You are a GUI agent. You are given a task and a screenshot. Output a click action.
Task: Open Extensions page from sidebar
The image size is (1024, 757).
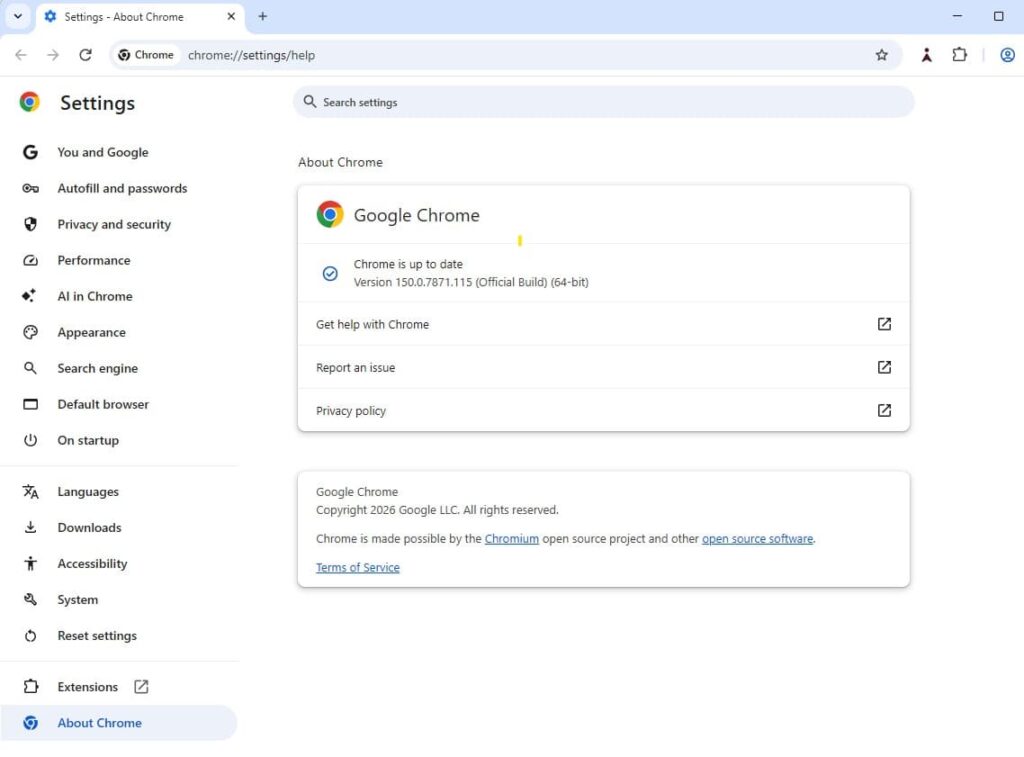[120, 686]
